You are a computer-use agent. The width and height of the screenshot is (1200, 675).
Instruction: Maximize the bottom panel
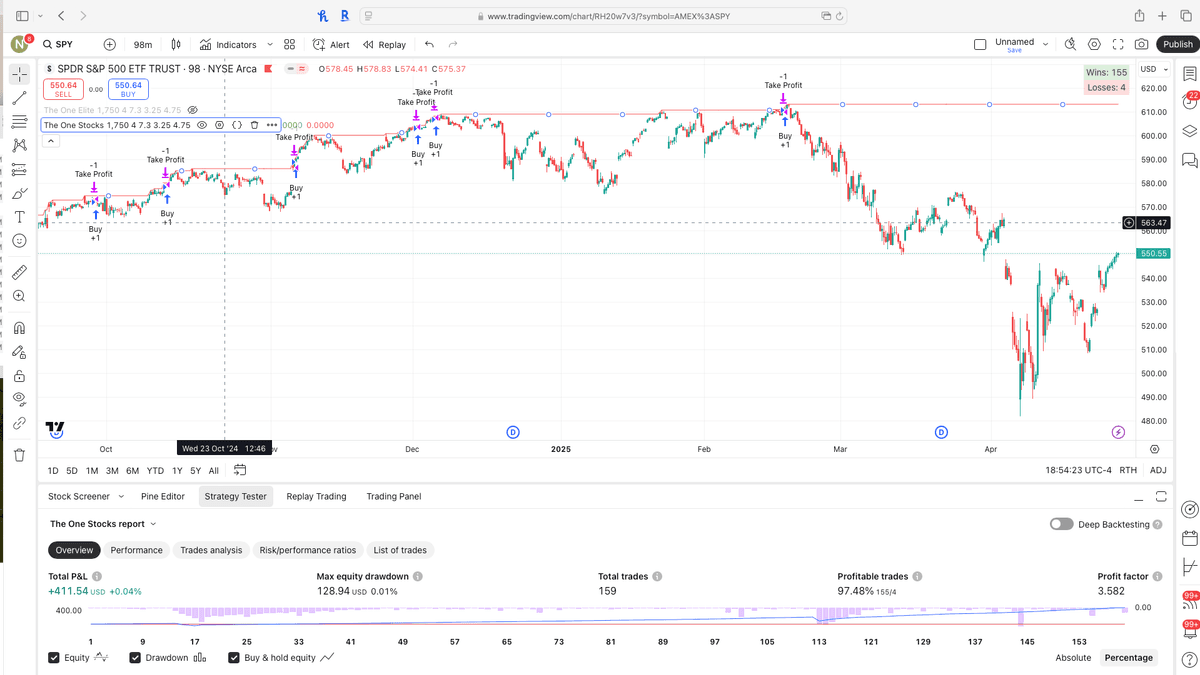coord(1161,496)
